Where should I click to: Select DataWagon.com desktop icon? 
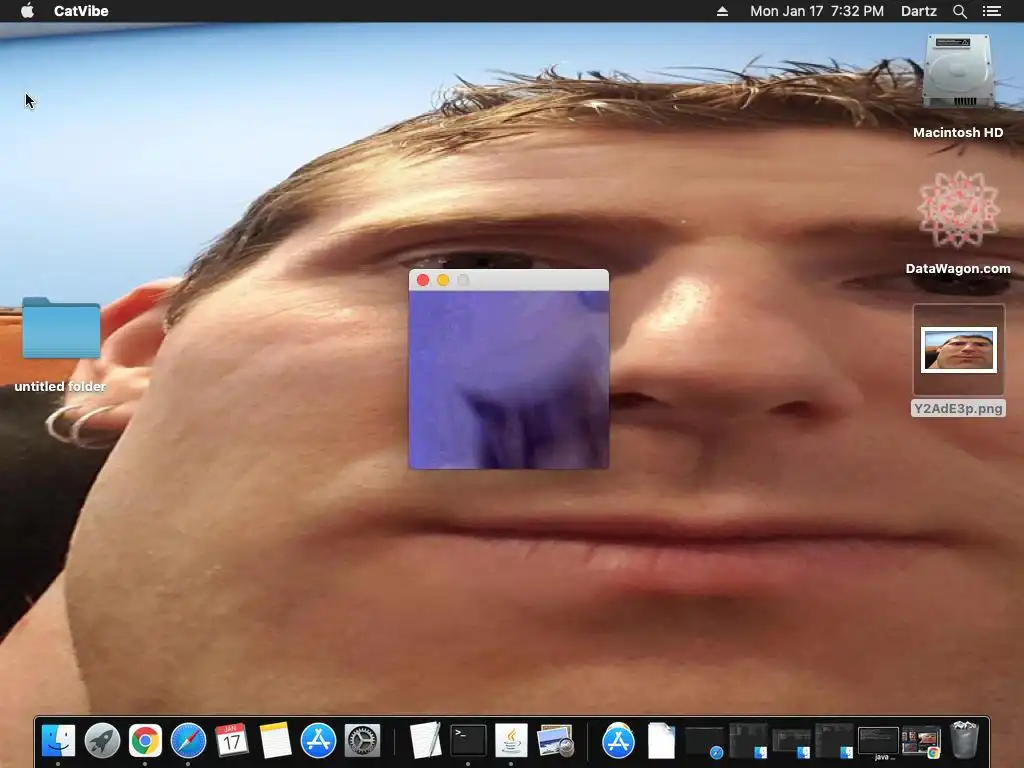(x=958, y=209)
